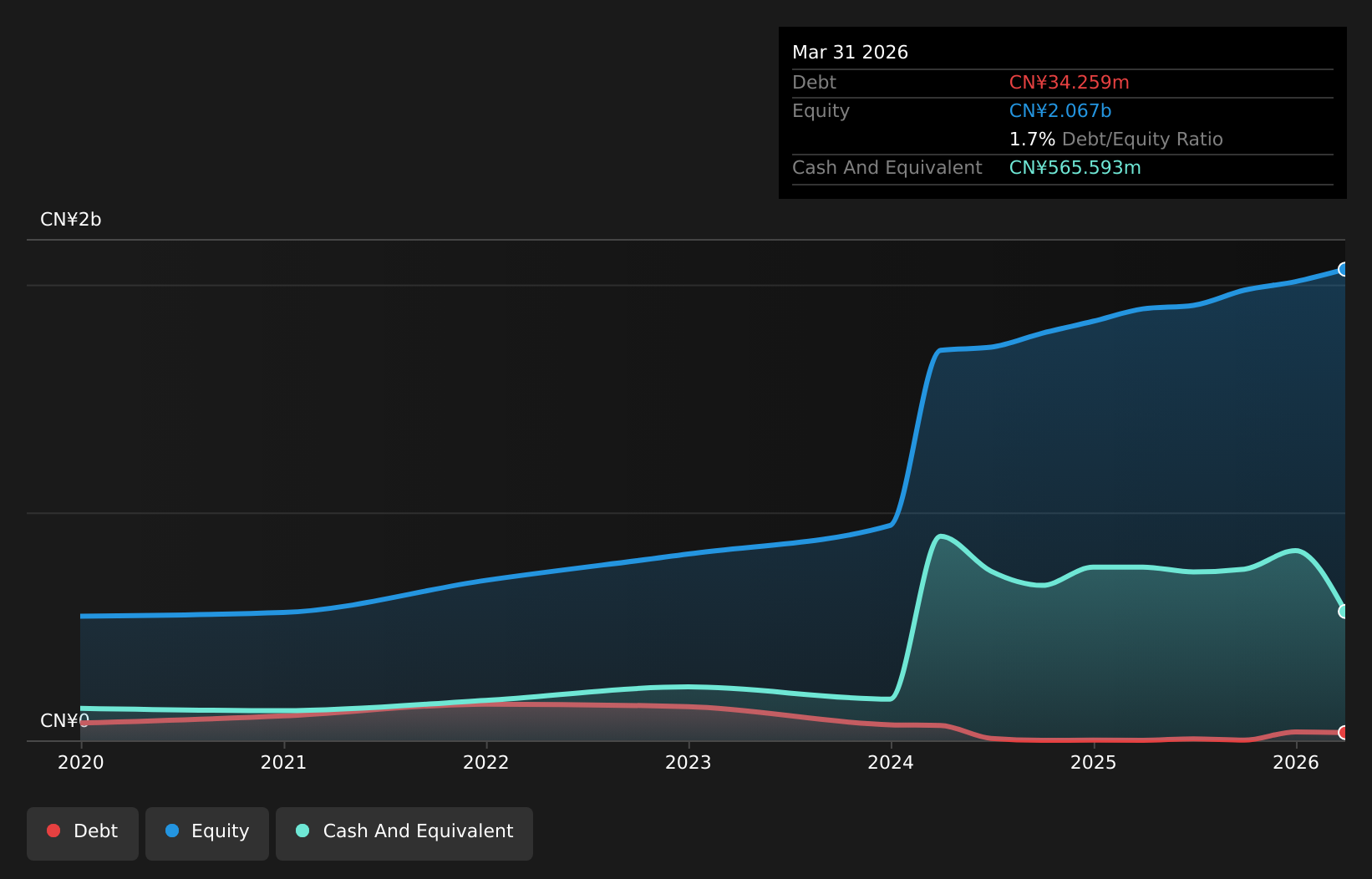Click the CN¥2.067b equity value
Image resolution: width=1372 pixels, height=879 pixels.
[x=1060, y=111]
